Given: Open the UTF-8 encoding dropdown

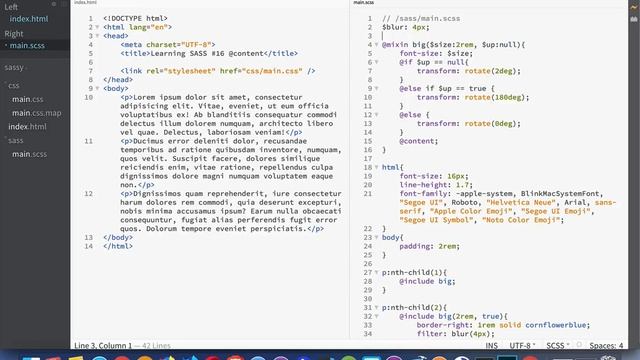Looking at the screenshot, I should point(522,346).
